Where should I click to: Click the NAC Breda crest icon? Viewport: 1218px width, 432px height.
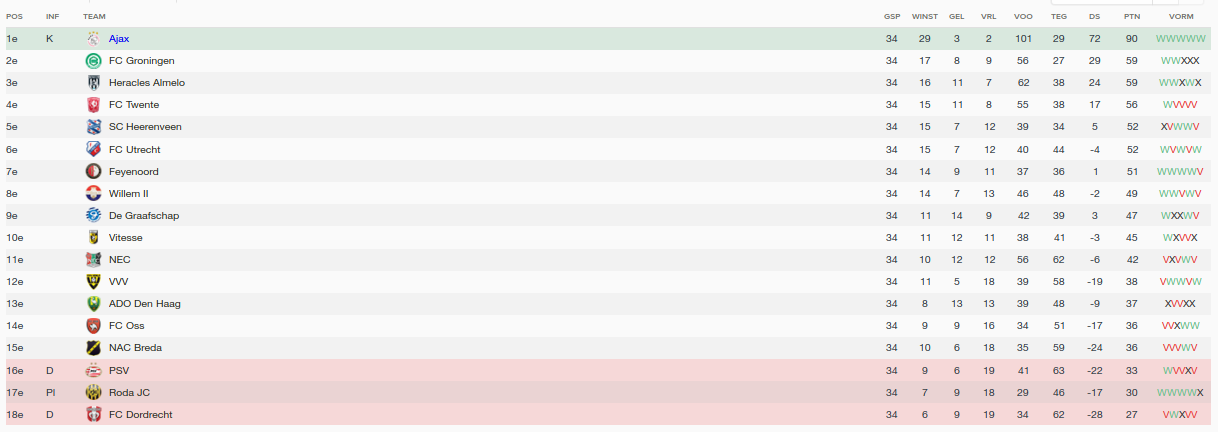(93, 348)
